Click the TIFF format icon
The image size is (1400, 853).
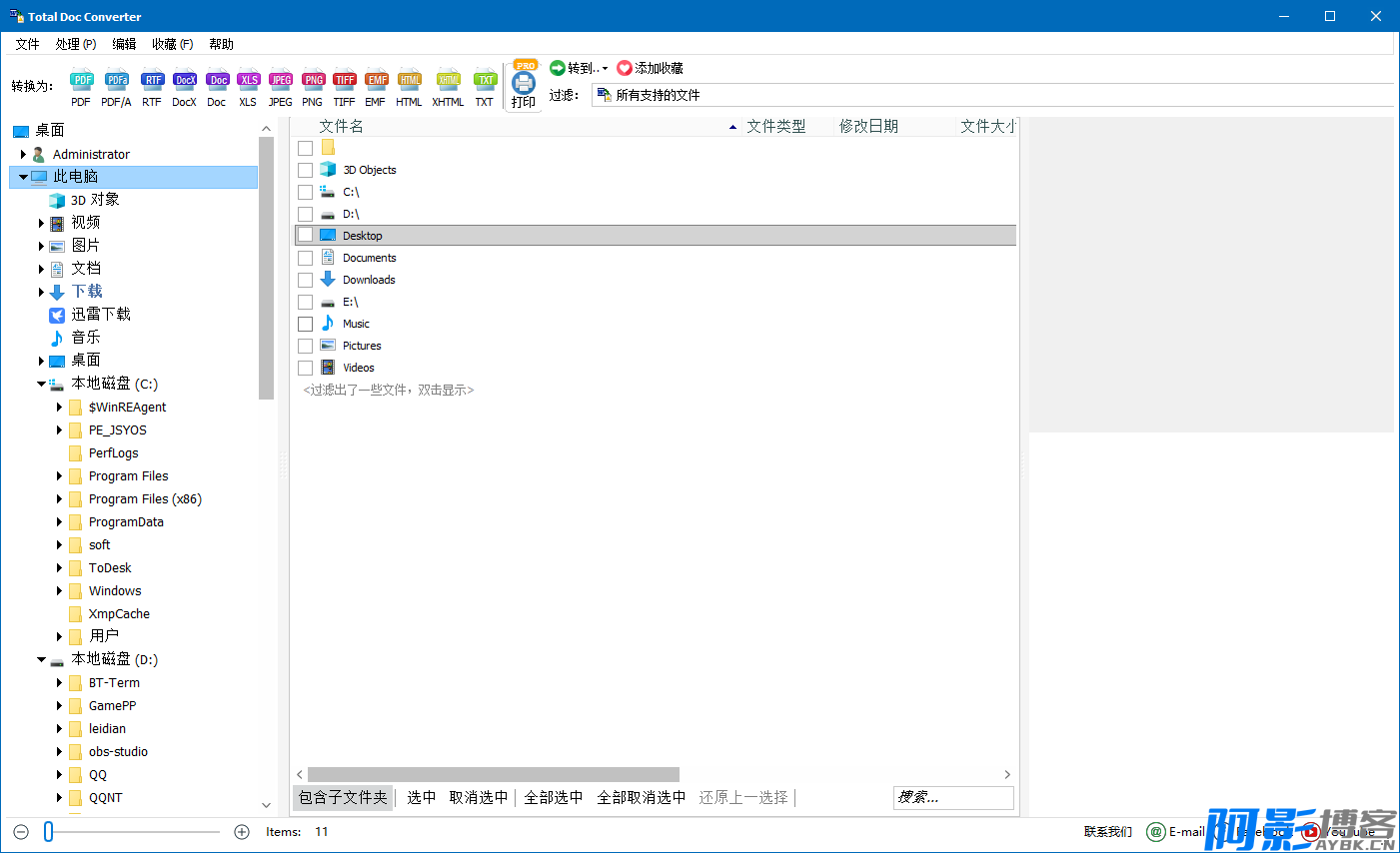point(344,81)
